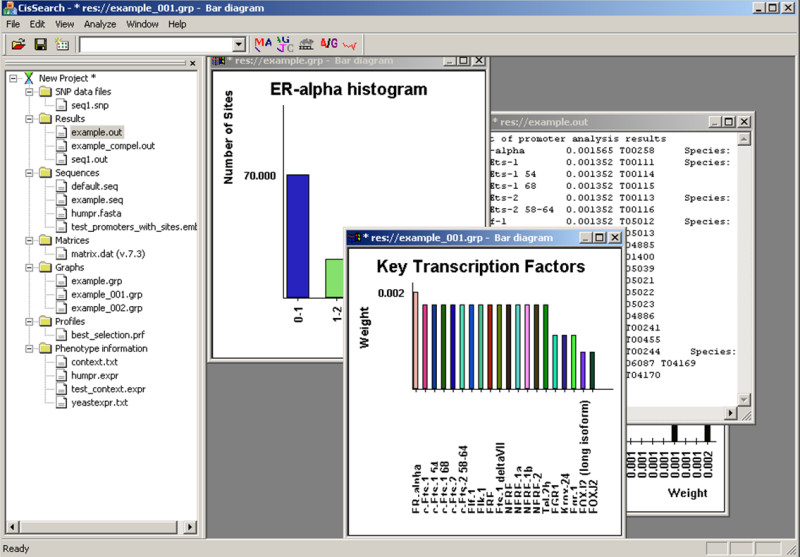This screenshot has width=800, height=557.
Task: Select seq1.out file
Action: [89, 159]
